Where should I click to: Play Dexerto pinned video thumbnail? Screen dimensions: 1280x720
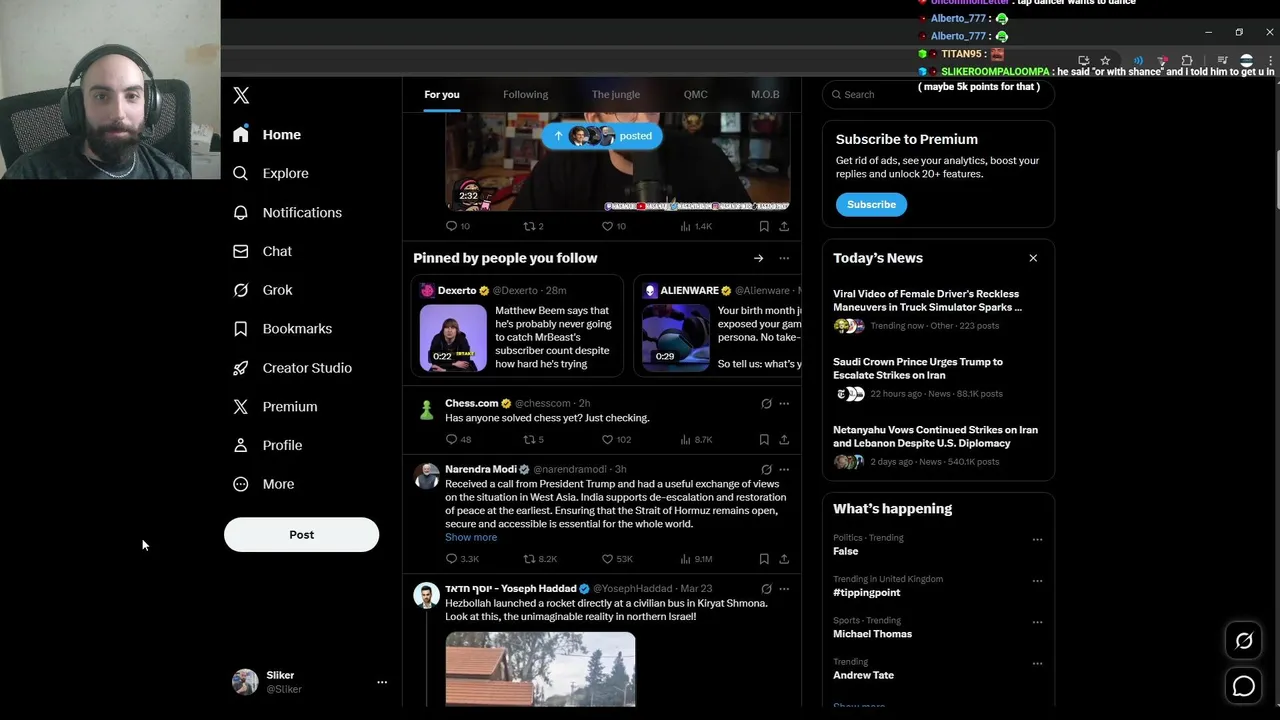coord(453,338)
